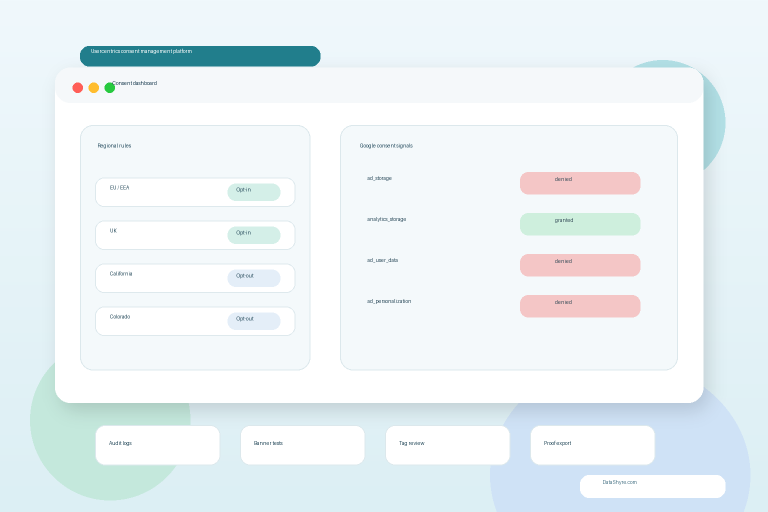
Task: Click the red close window dot
Action: (77, 88)
